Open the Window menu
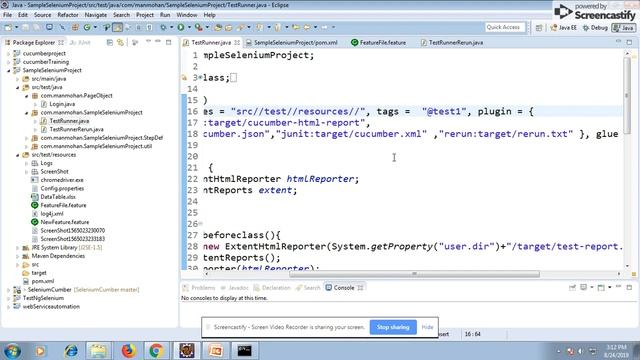The height and width of the screenshot is (360, 640). (x=187, y=15)
